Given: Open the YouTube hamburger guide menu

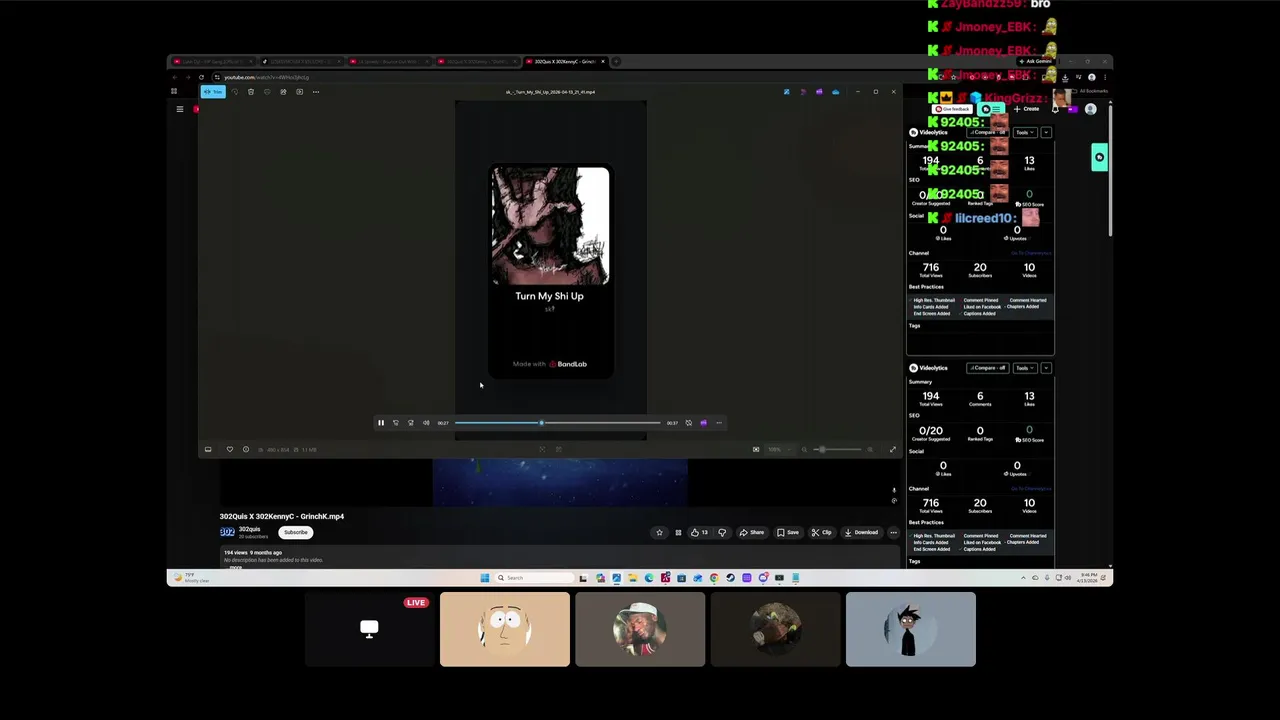Looking at the screenshot, I should (180, 109).
